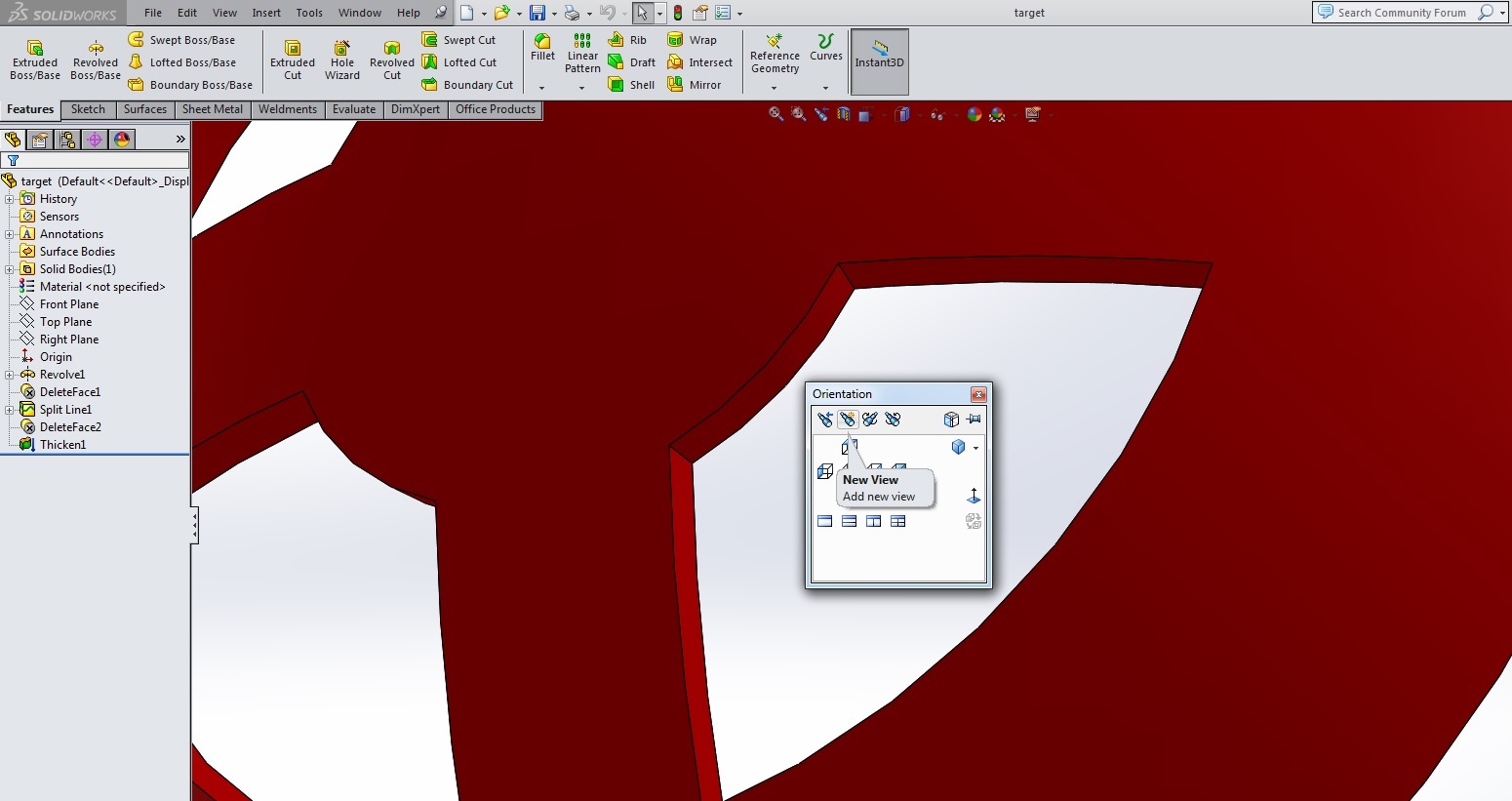This screenshot has width=1512, height=801.
Task: Select Thicken1 in the feature tree
Action: pos(62,445)
